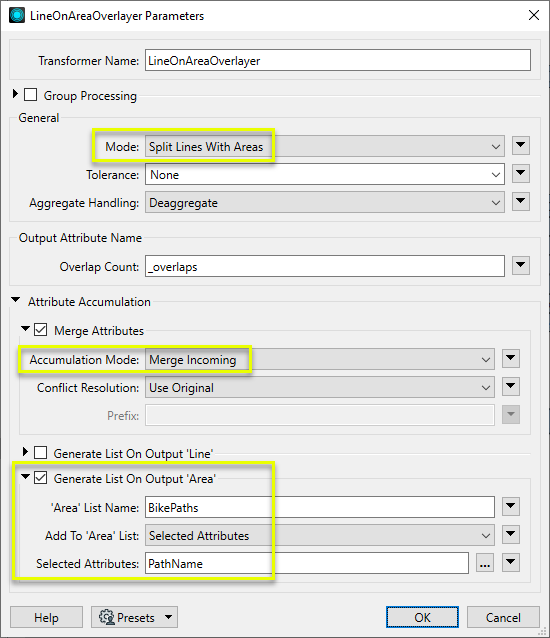Expand the Group Processing section triangle
Screen dimensions: 550x638
(x=15, y=94)
